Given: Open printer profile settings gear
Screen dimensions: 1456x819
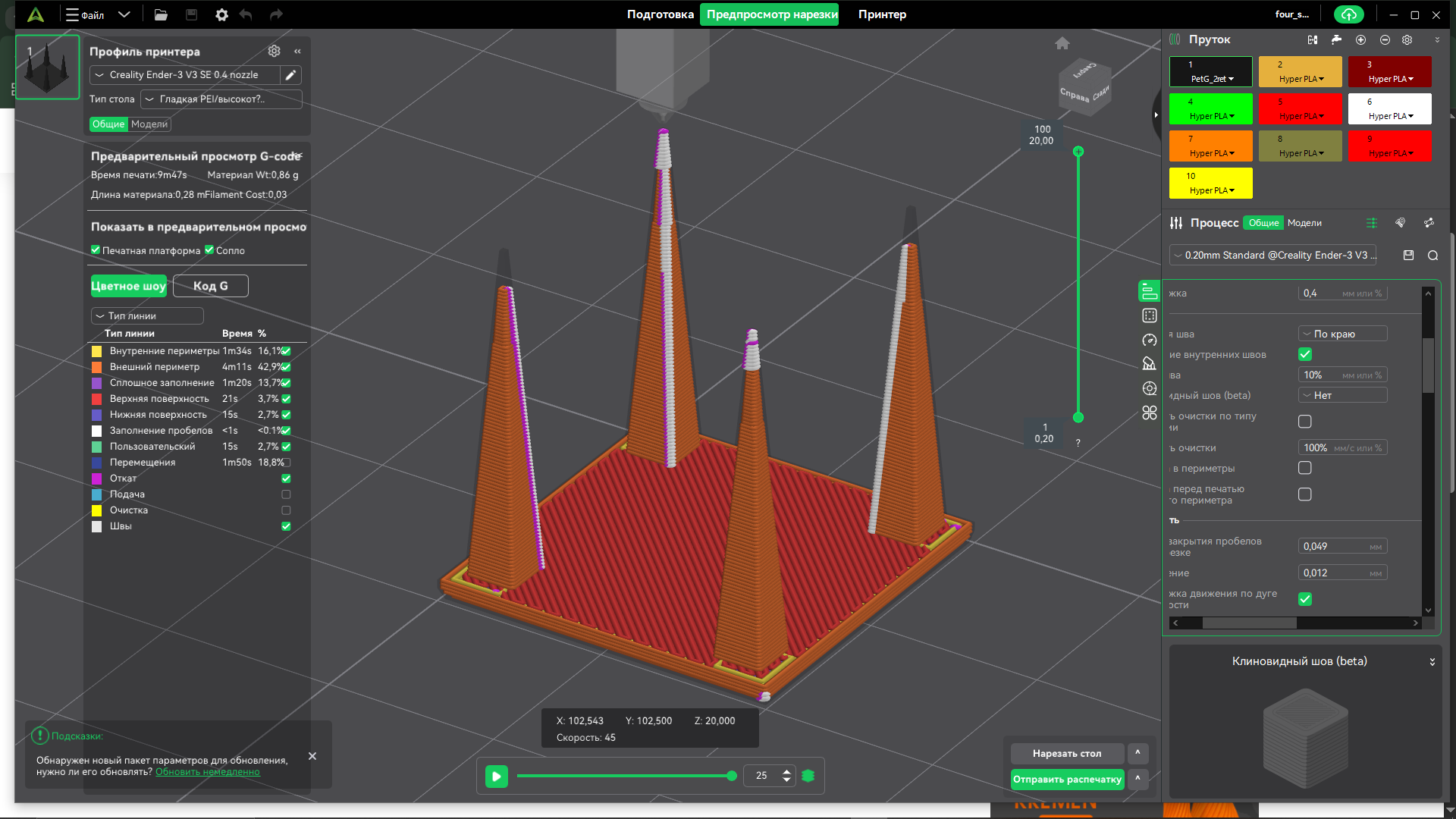Looking at the screenshot, I should [274, 51].
